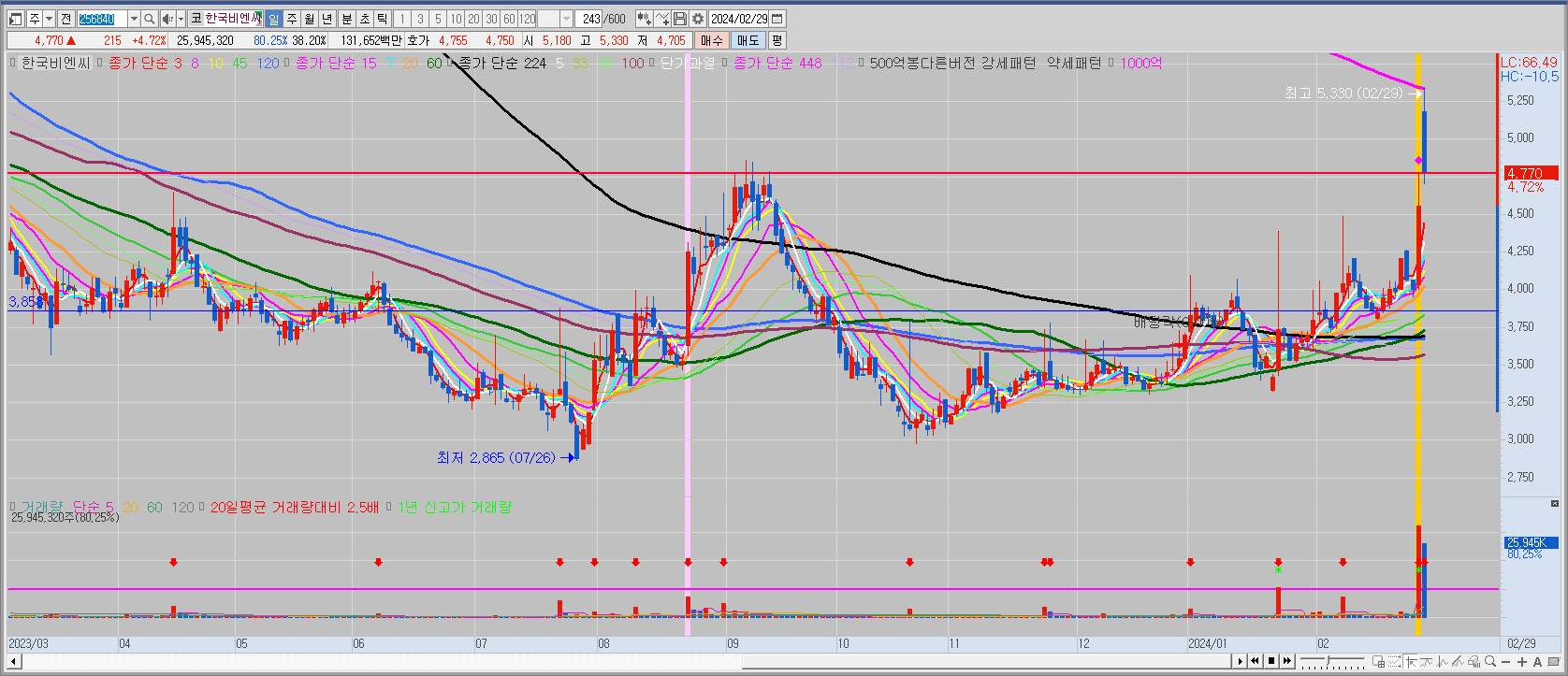Image resolution: width=1568 pixels, height=676 pixels.
Task: Click the double diagonal line tool icon
Action: [1459, 662]
